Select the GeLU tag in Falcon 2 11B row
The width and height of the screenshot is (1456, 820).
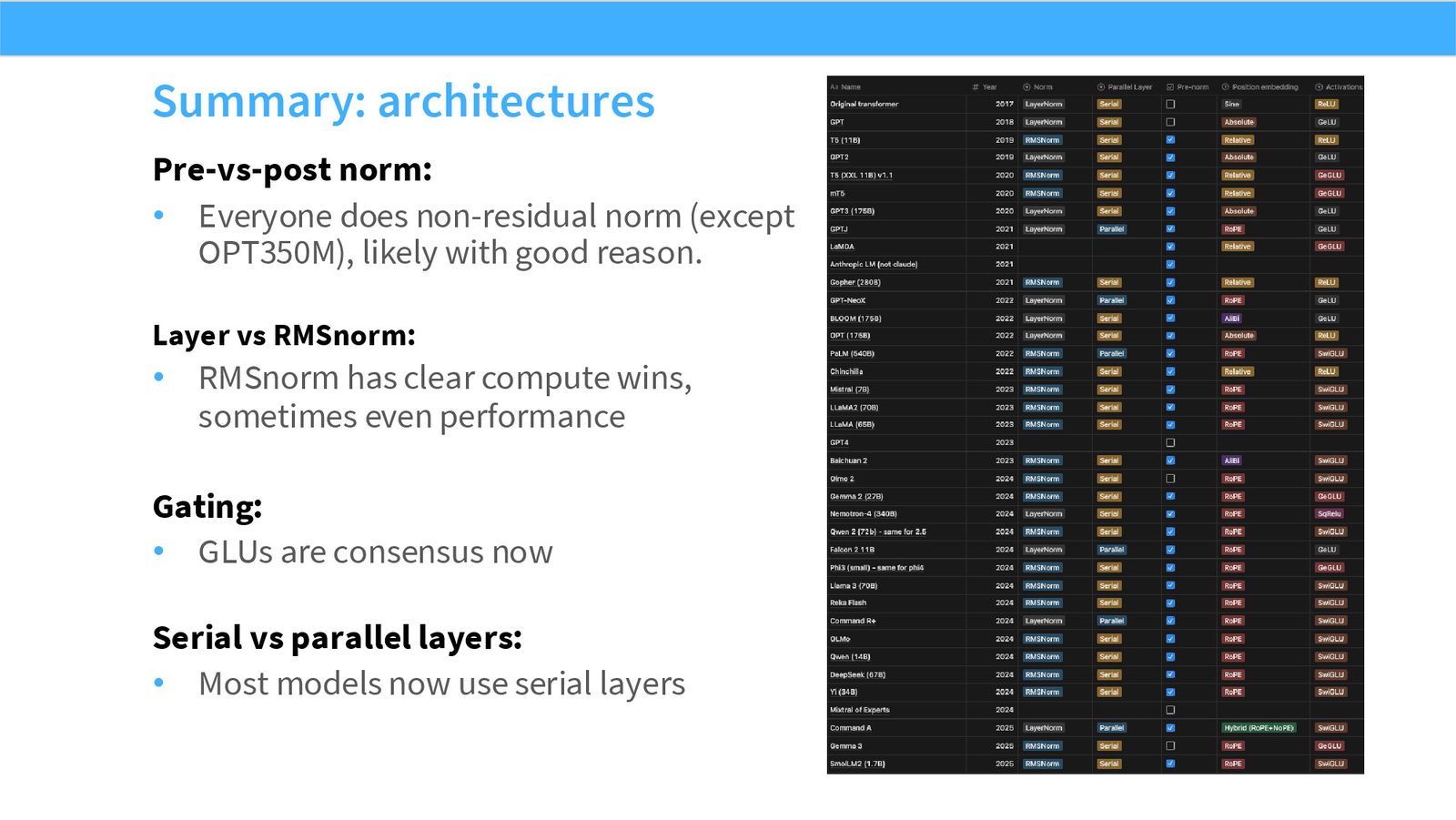click(1327, 550)
